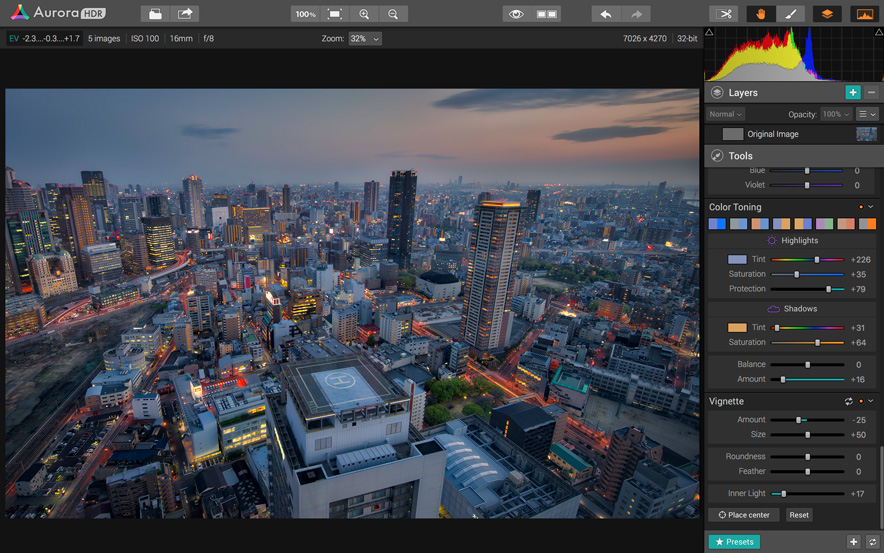Open the Zoom percentage dropdown
This screenshot has height=553, width=884.
[x=365, y=39]
